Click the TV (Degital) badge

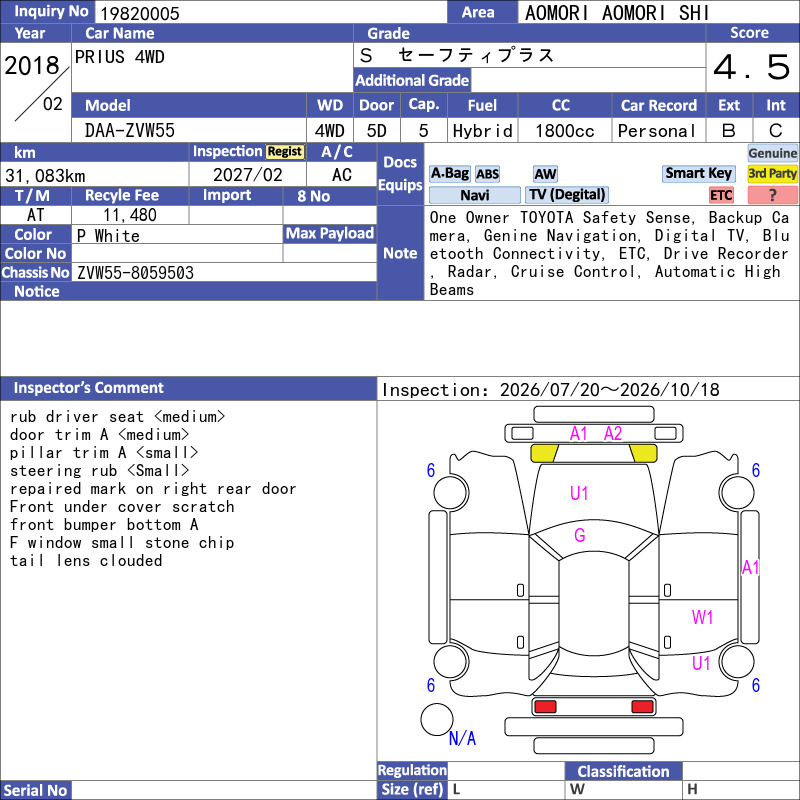coord(567,194)
